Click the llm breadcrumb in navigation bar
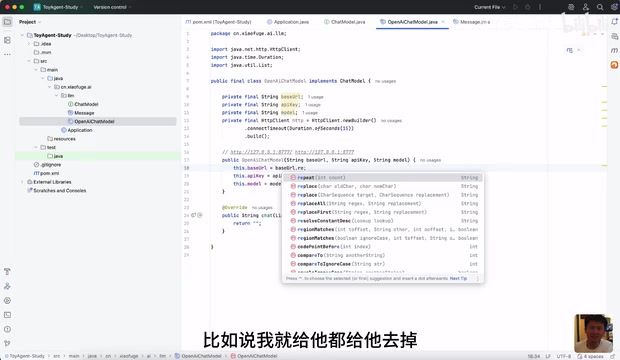Screen dimensions: 620x360 click(x=163, y=356)
